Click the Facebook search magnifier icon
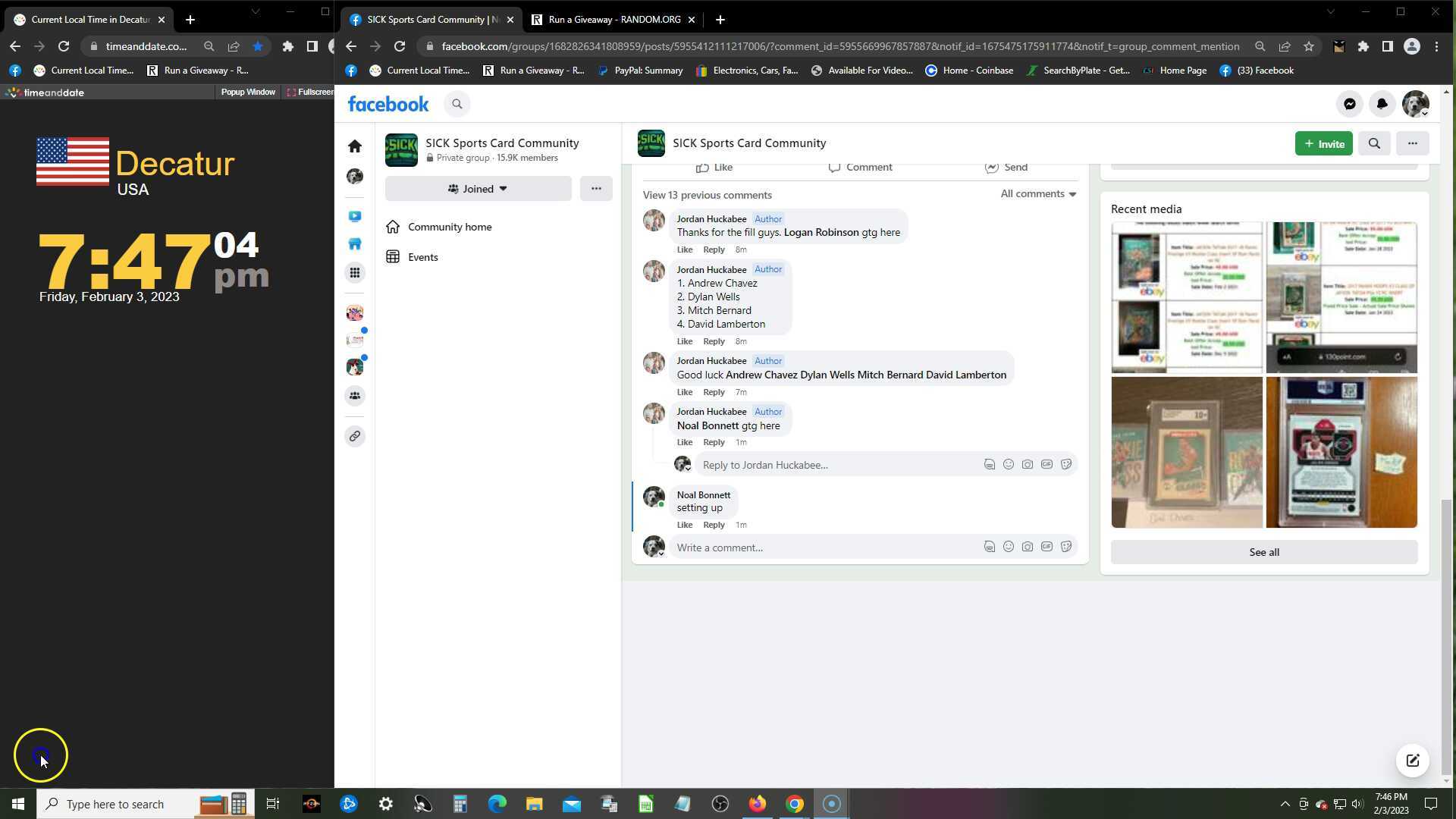The width and height of the screenshot is (1456, 819). [457, 105]
